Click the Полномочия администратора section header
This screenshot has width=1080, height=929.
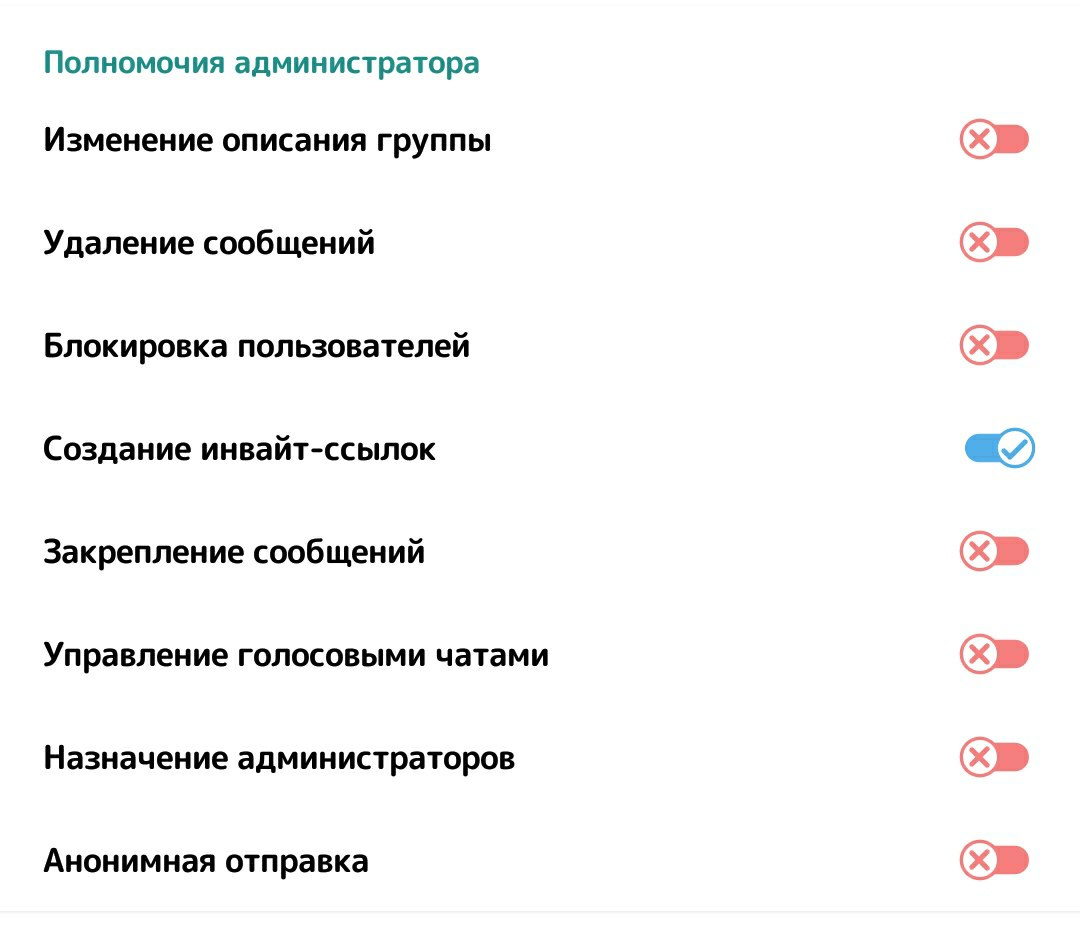(261, 64)
